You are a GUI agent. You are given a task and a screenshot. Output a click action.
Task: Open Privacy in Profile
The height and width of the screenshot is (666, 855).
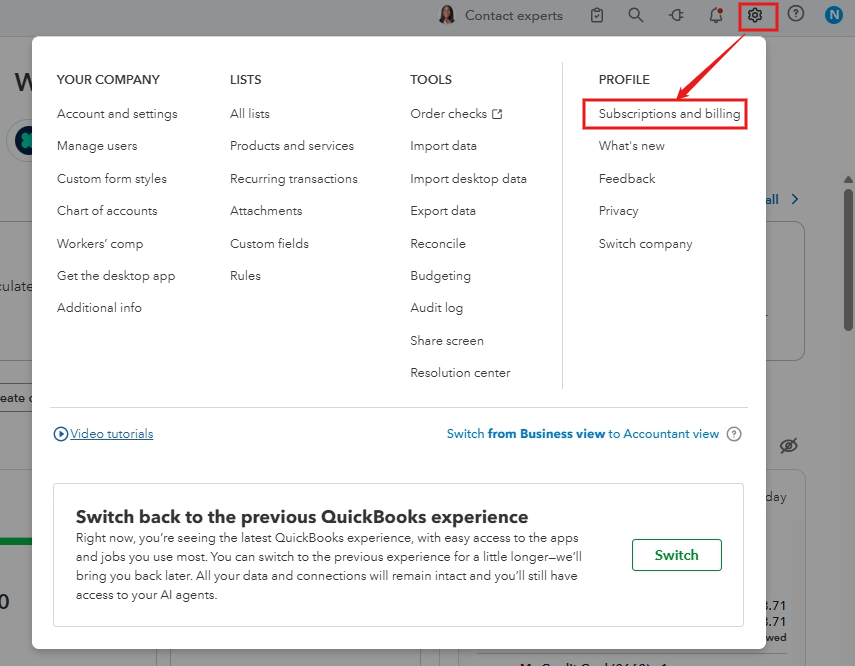point(618,211)
